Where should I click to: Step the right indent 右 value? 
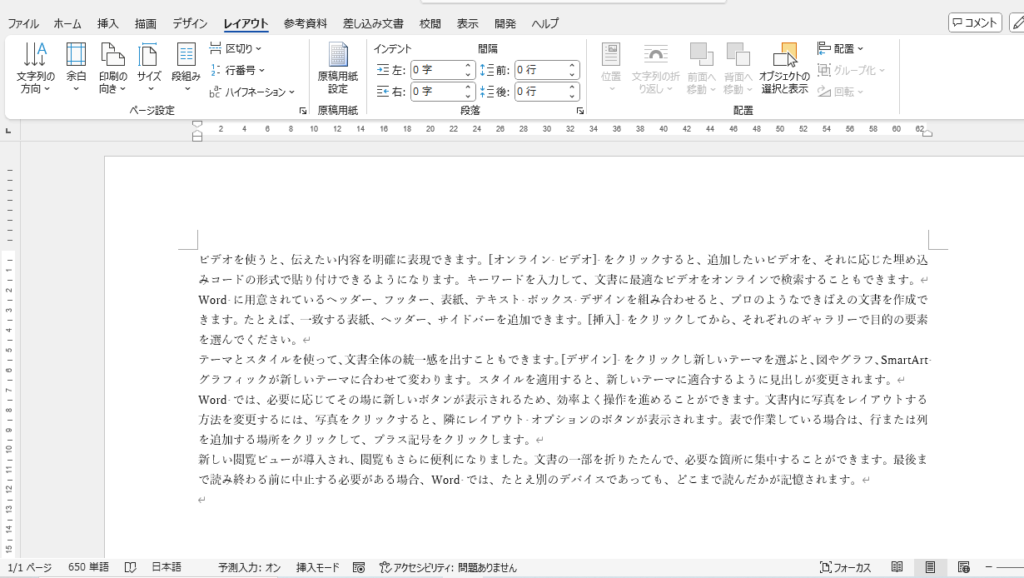point(468,91)
